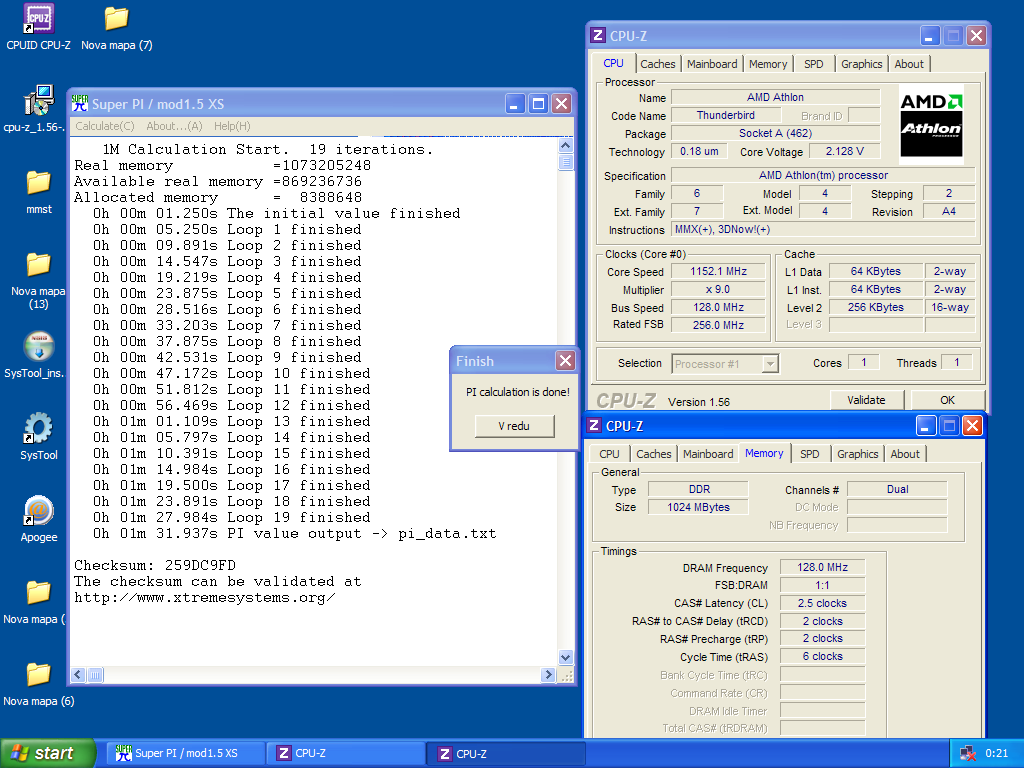Click the system tray network icon
Viewport: 1024px width, 768px height.
click(968, 754)
